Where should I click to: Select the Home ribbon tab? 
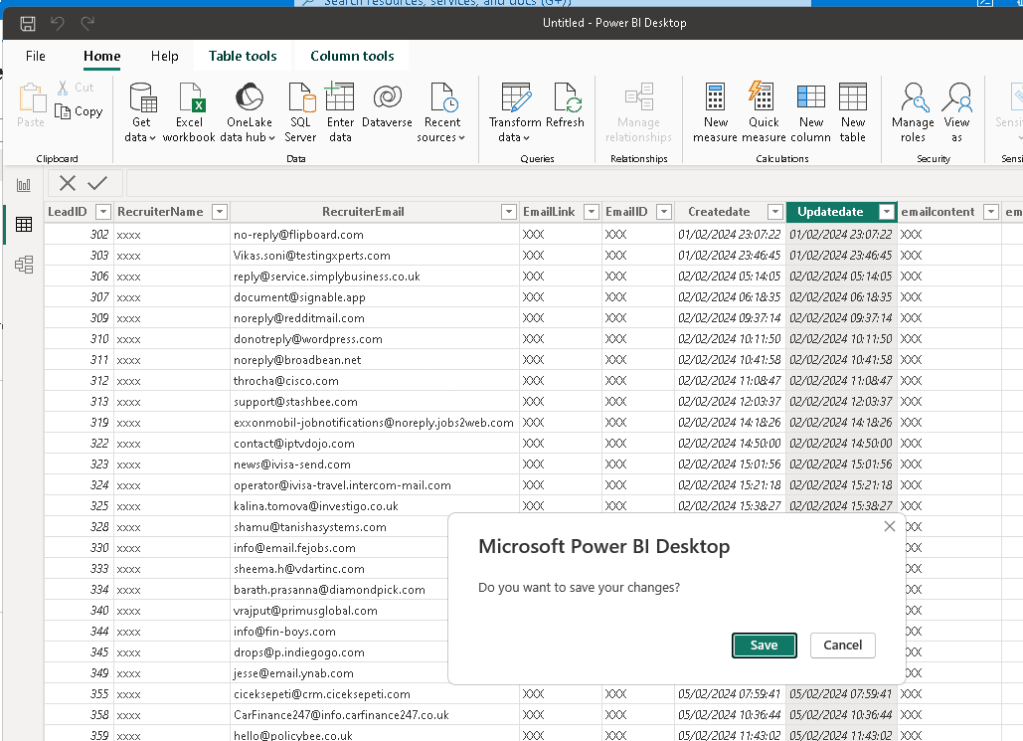click(102, 56)
